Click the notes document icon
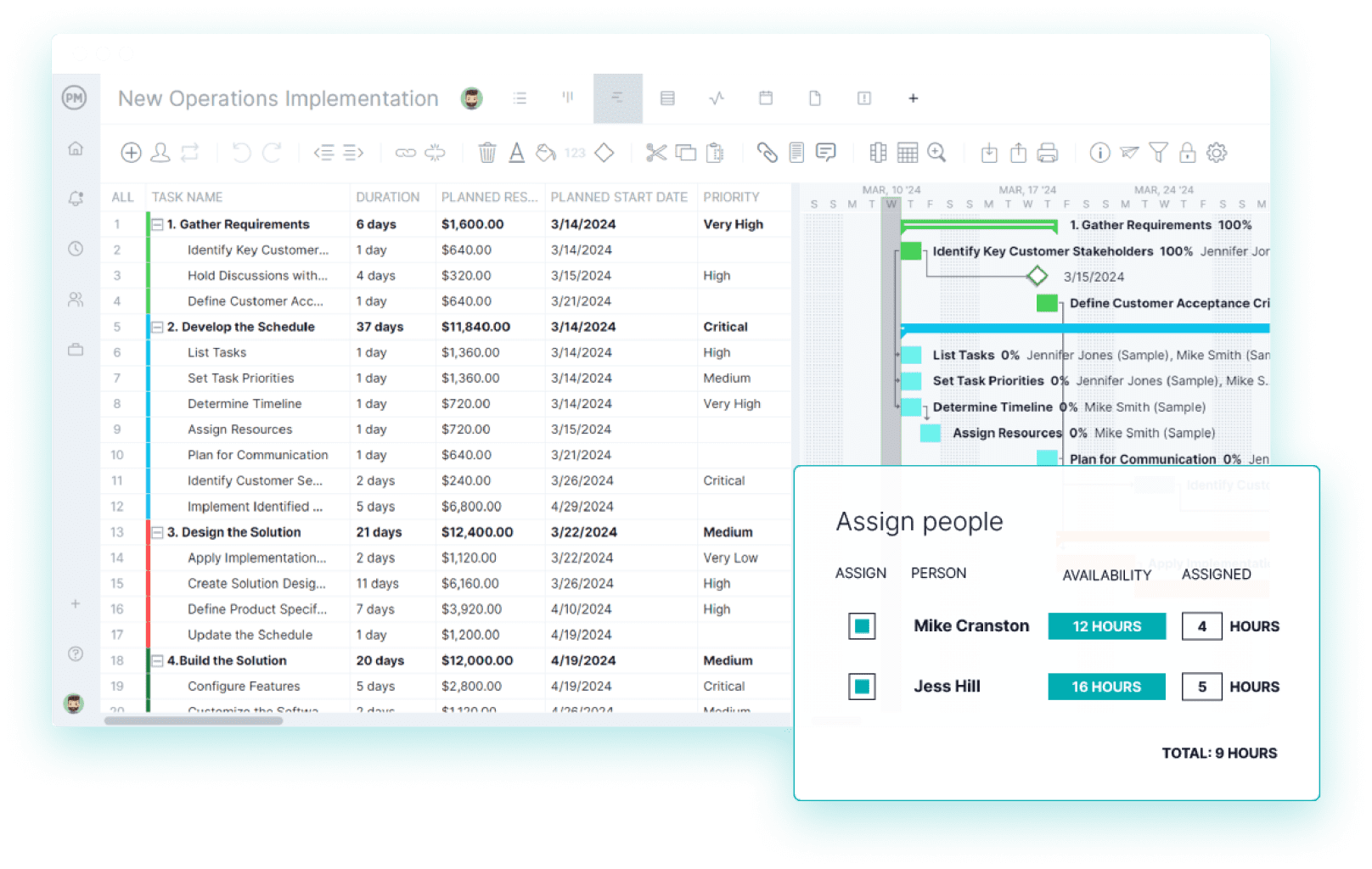The height and width of the screenshot is (869, 1372). [x=796, y=153]
